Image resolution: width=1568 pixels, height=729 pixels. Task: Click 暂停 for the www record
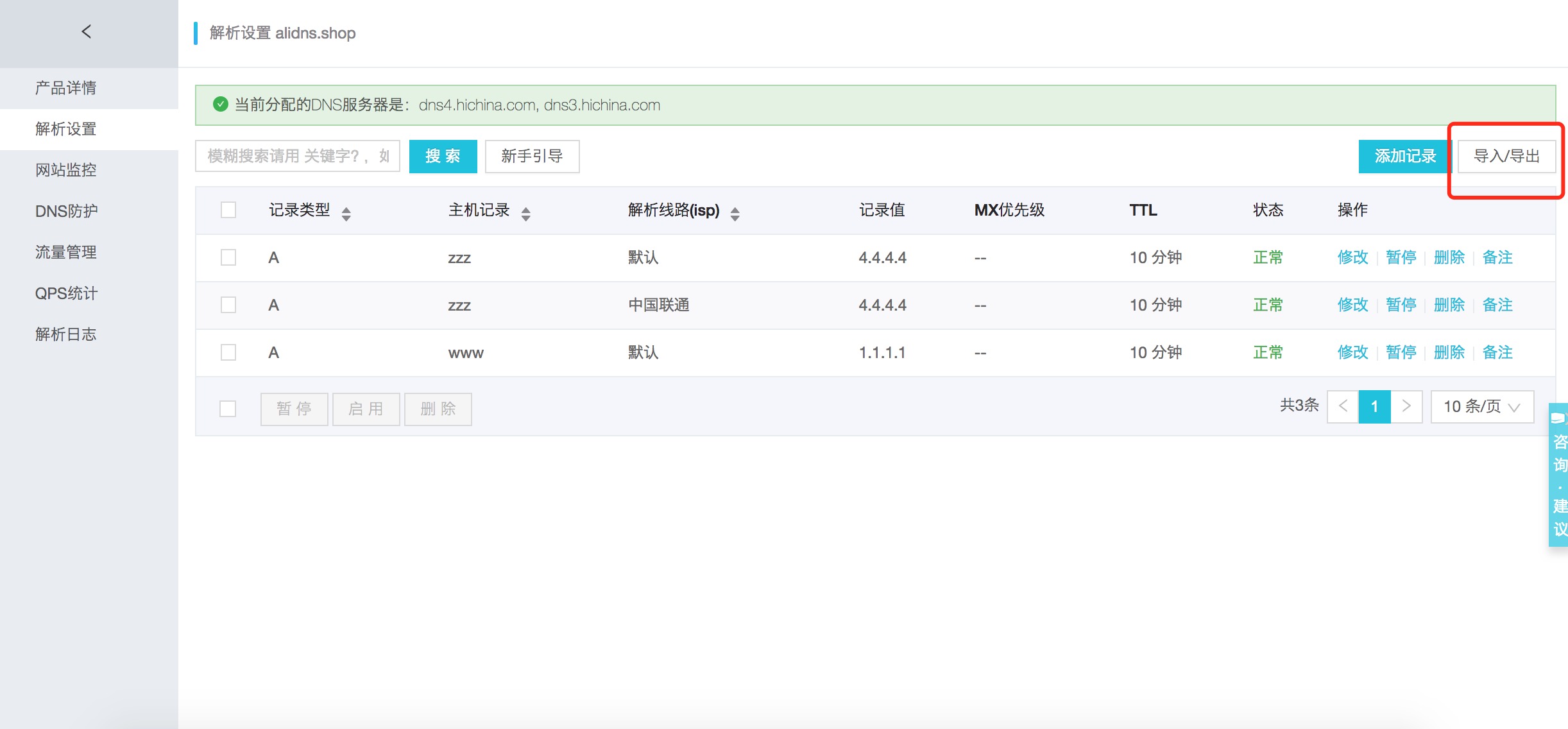1401,352
